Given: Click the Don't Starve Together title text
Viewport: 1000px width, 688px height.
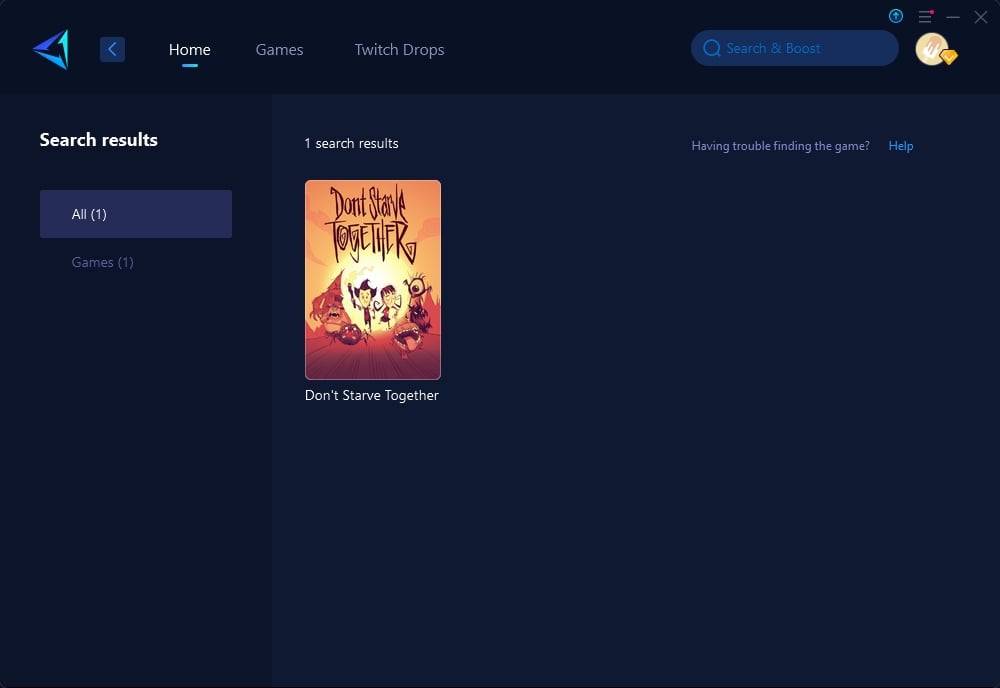Looking at the screenshot, I should [372, 395].
